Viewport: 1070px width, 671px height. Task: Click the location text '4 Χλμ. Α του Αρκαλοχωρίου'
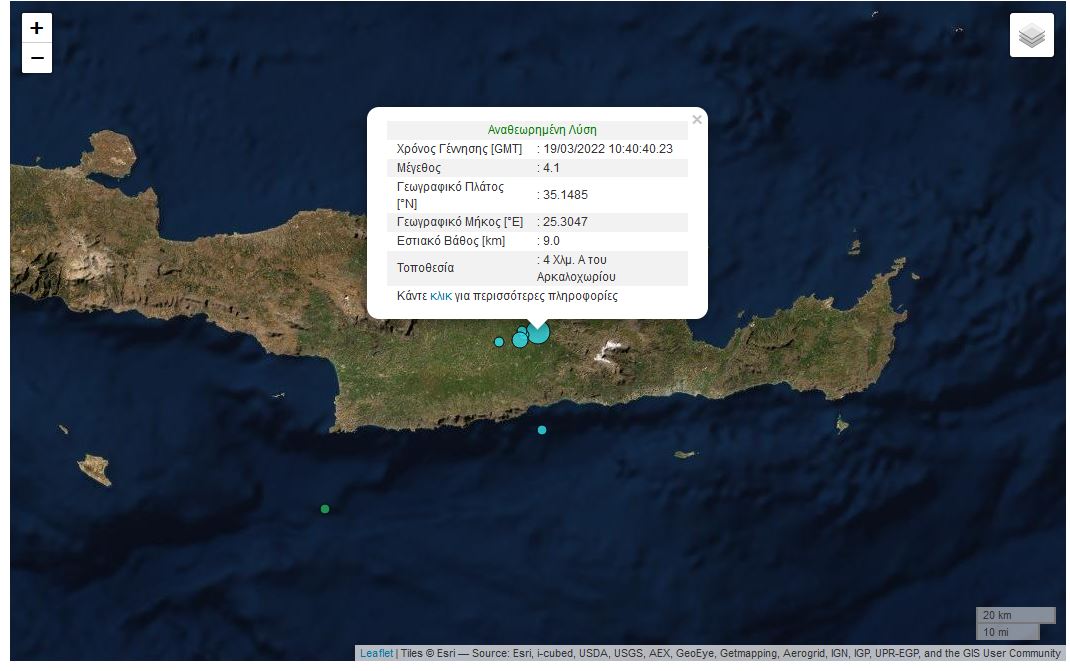click(x=577, y=268)
